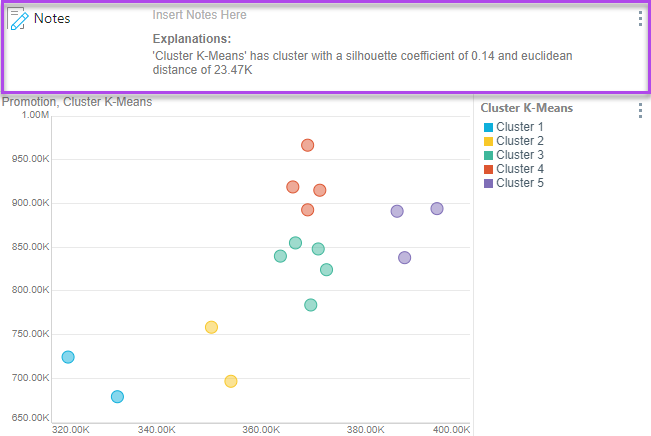Click the Cluster 5 purple legend swatch
The width and height of the screenshot is (651, 436).
488,183
